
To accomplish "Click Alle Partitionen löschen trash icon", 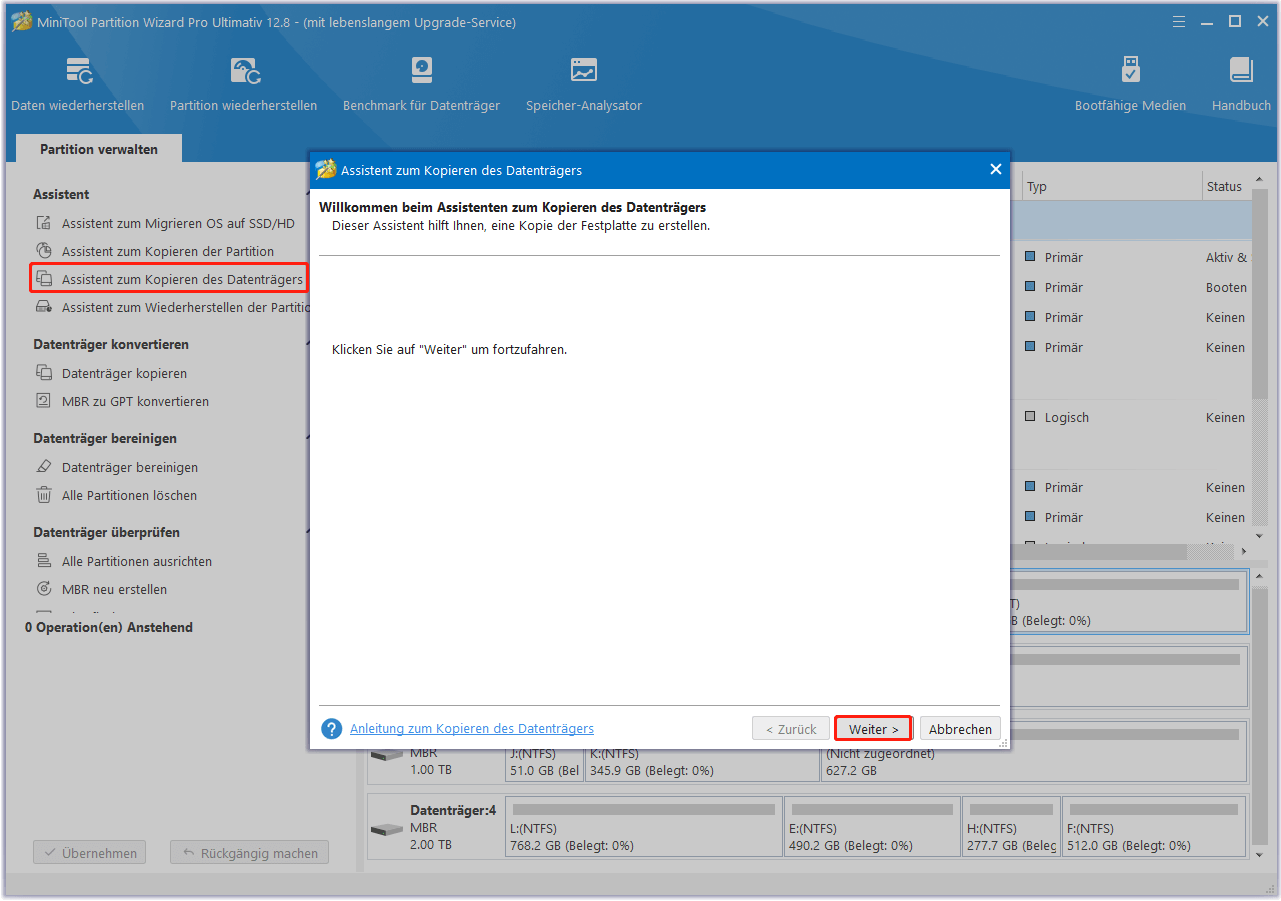I will pyautogui.click(x=44, y=495).
